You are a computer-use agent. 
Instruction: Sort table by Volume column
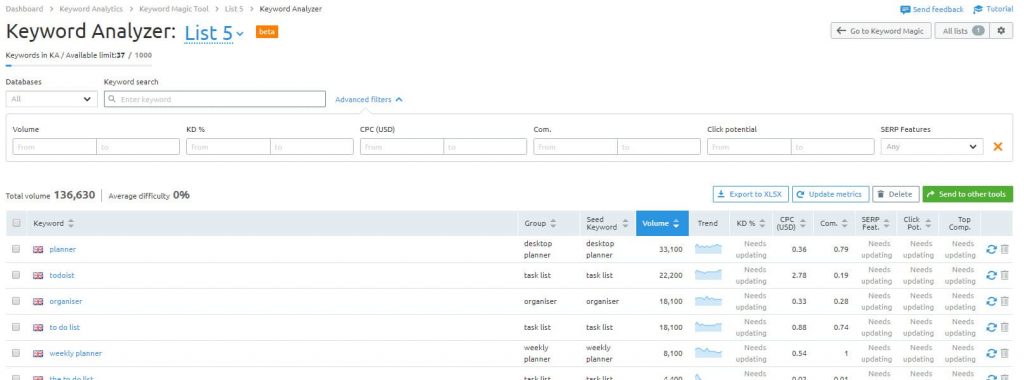662,223
